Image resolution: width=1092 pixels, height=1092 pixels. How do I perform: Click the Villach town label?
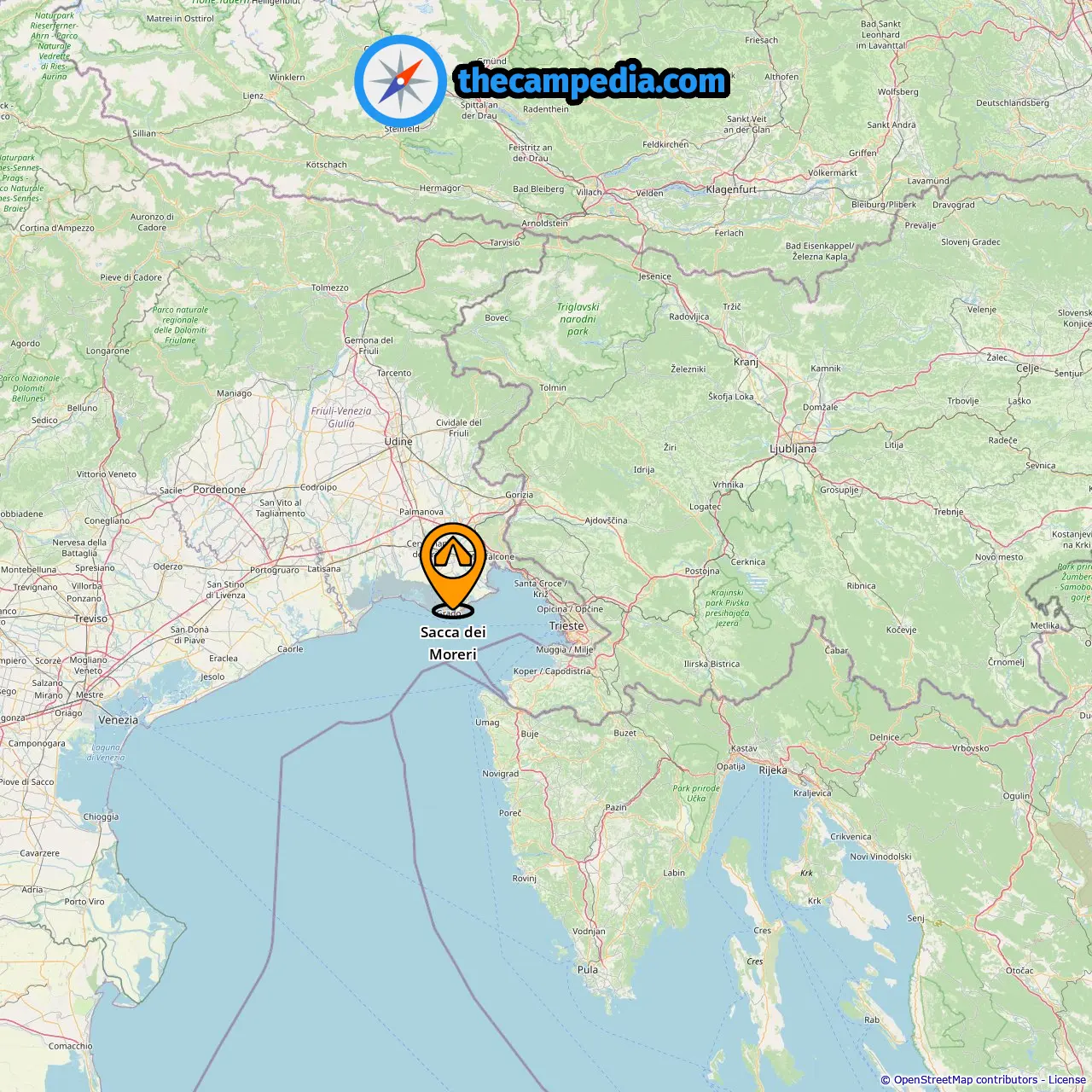coord(589,192)
